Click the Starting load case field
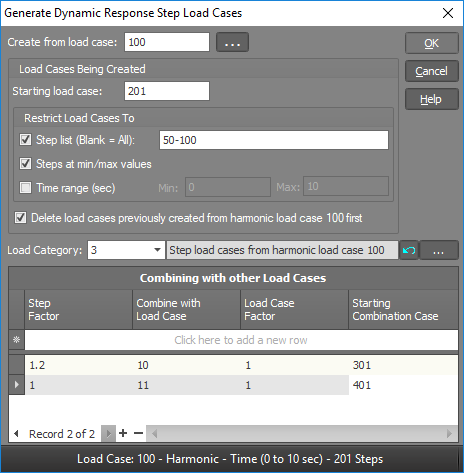Screen dimensions: 464x473 tap(167, 91)
